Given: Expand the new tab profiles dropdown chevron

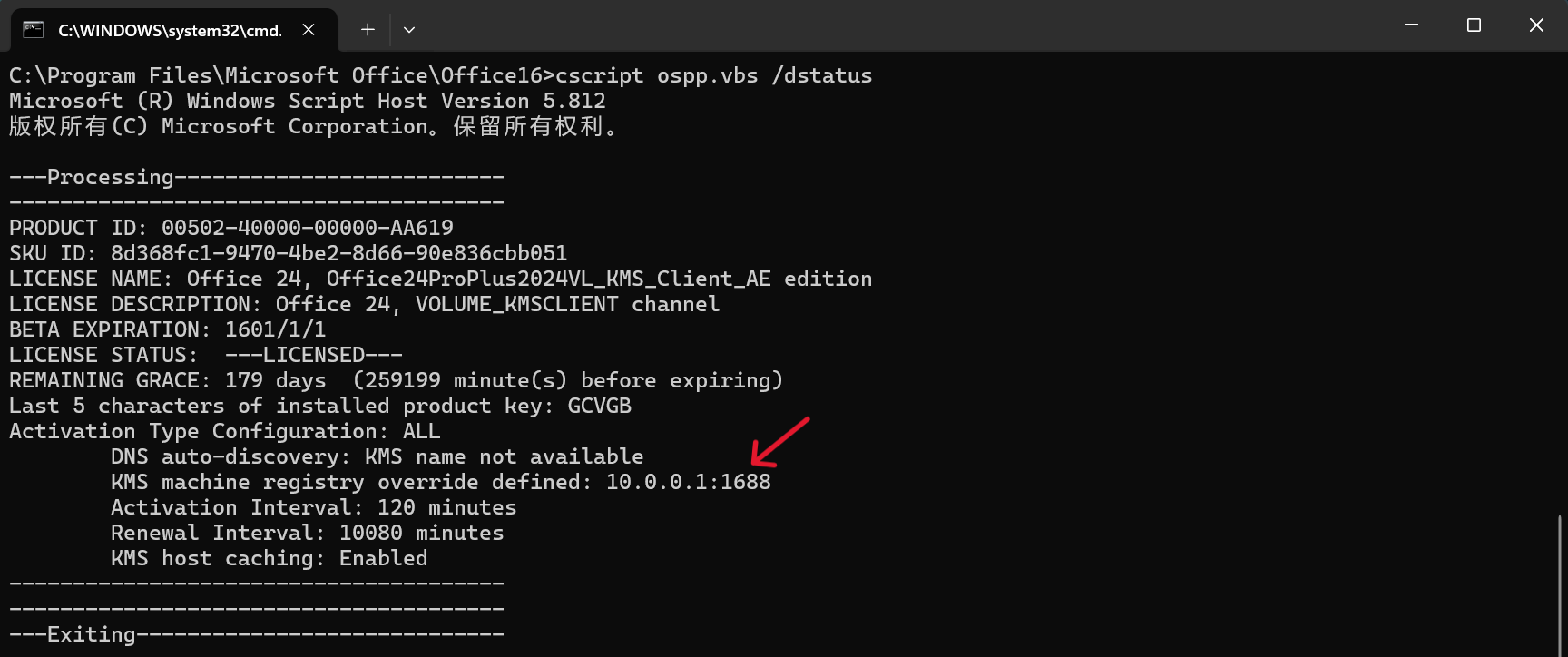Looking at the screenshot, I should 409,30.
